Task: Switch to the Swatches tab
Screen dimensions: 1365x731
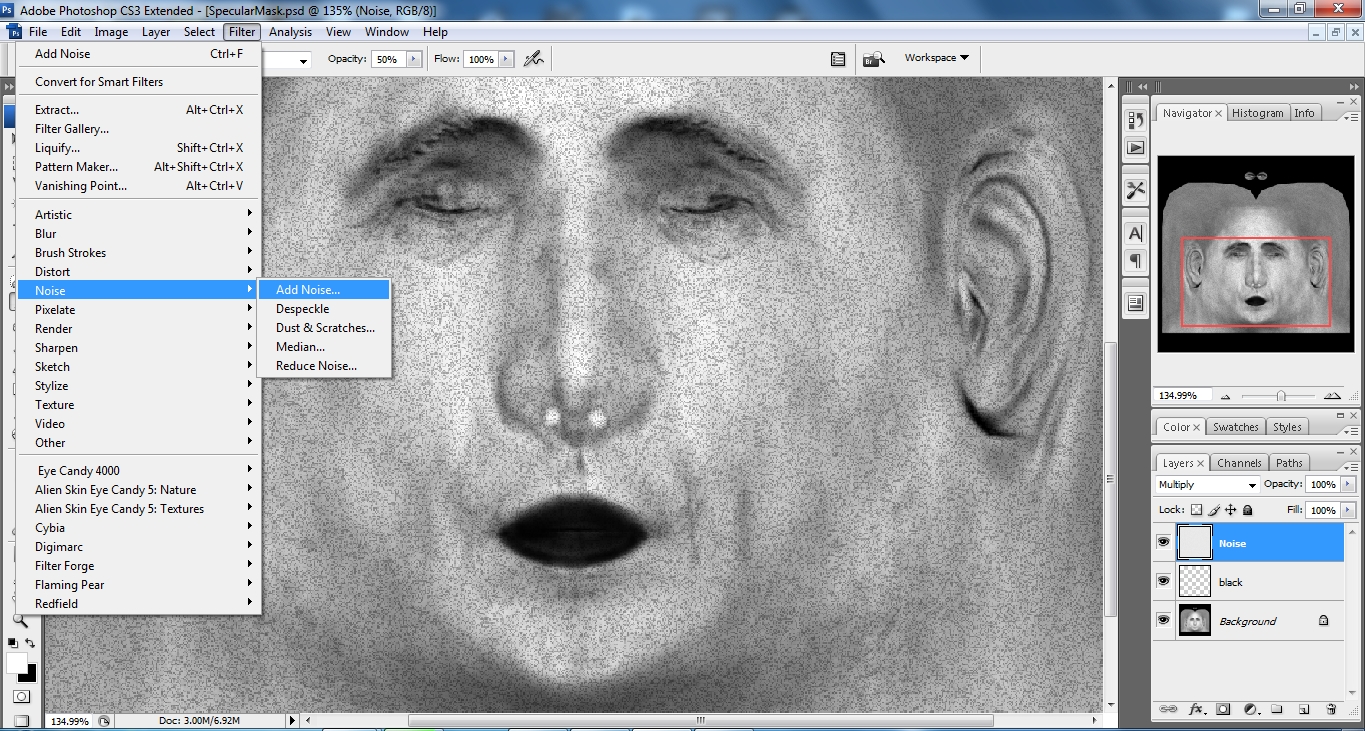Action: [1235, 427]
